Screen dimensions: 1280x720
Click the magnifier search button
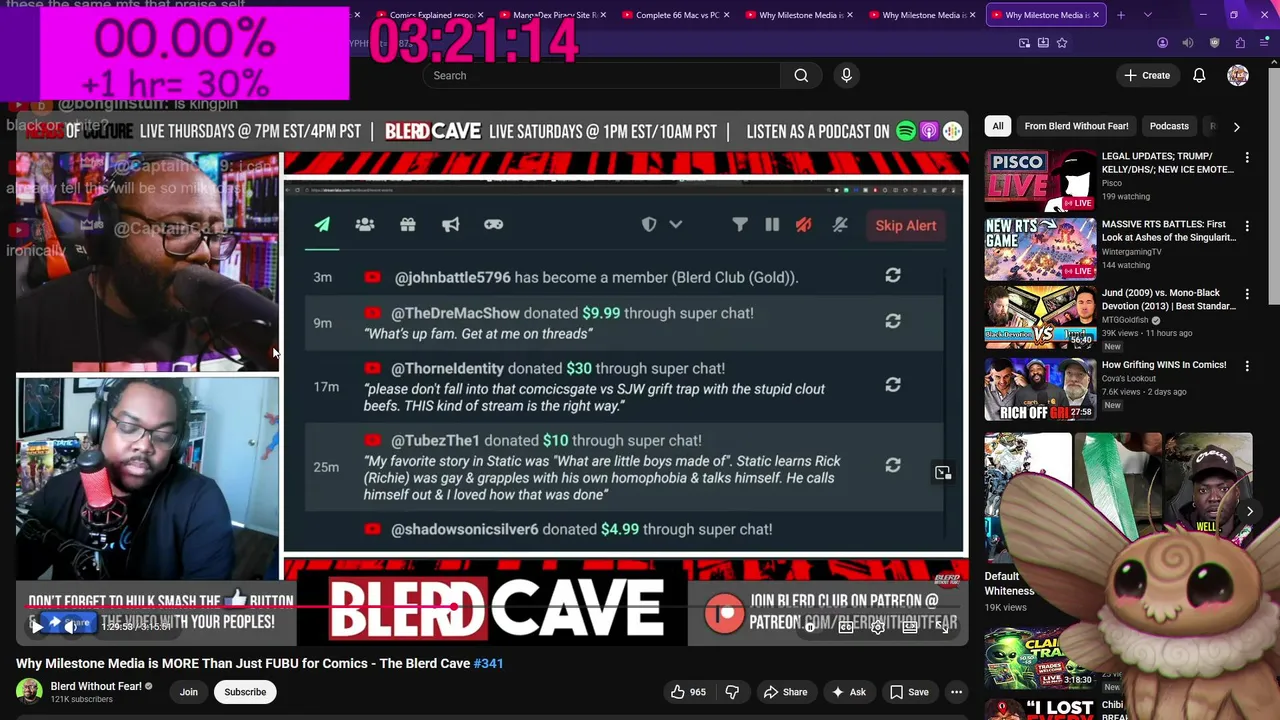pos(801,75)
